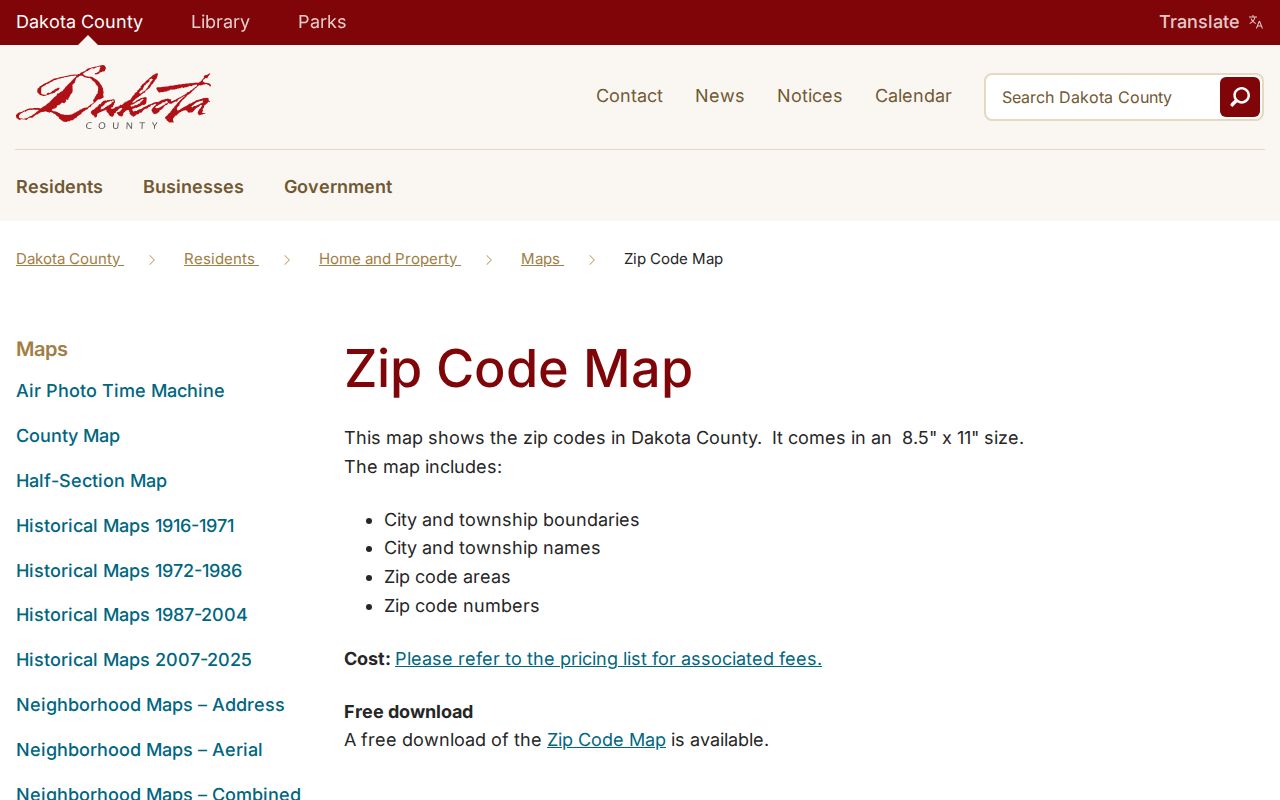Go back to Maps breadcrumb
Screen dimensions: 1280x800
(x=541, y=259)
